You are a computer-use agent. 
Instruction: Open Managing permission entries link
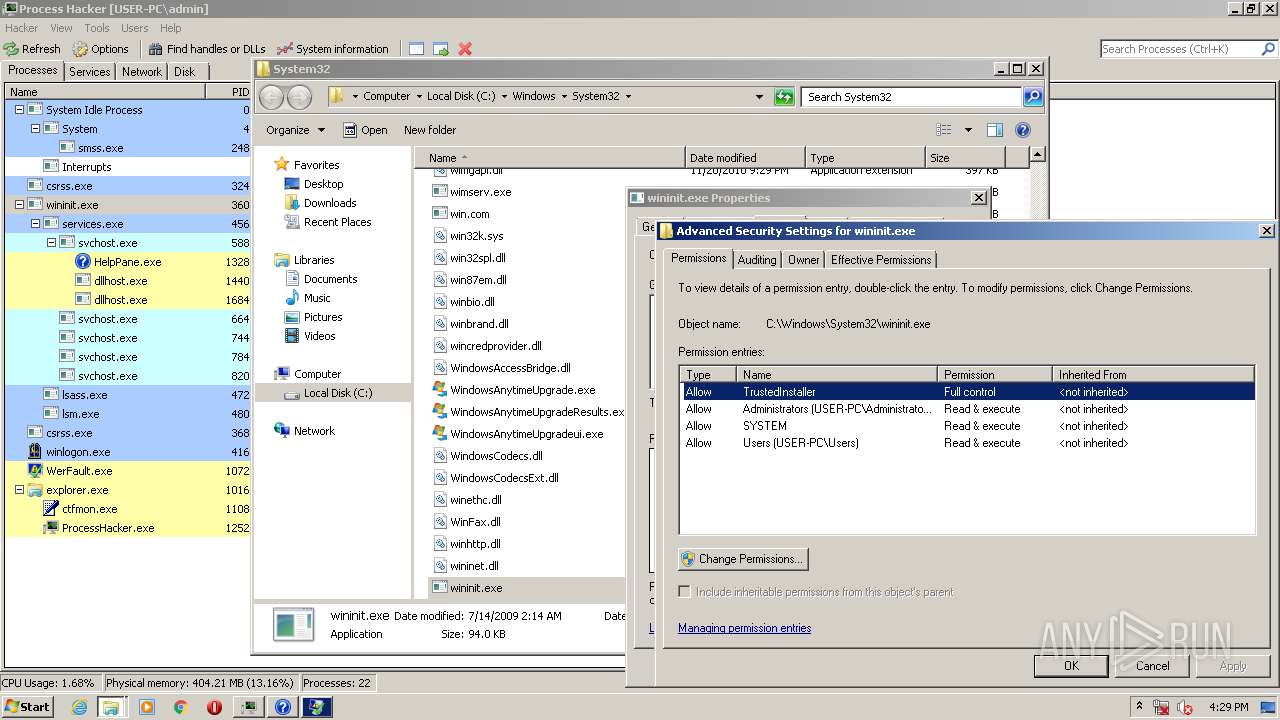(x=744, y=628)
